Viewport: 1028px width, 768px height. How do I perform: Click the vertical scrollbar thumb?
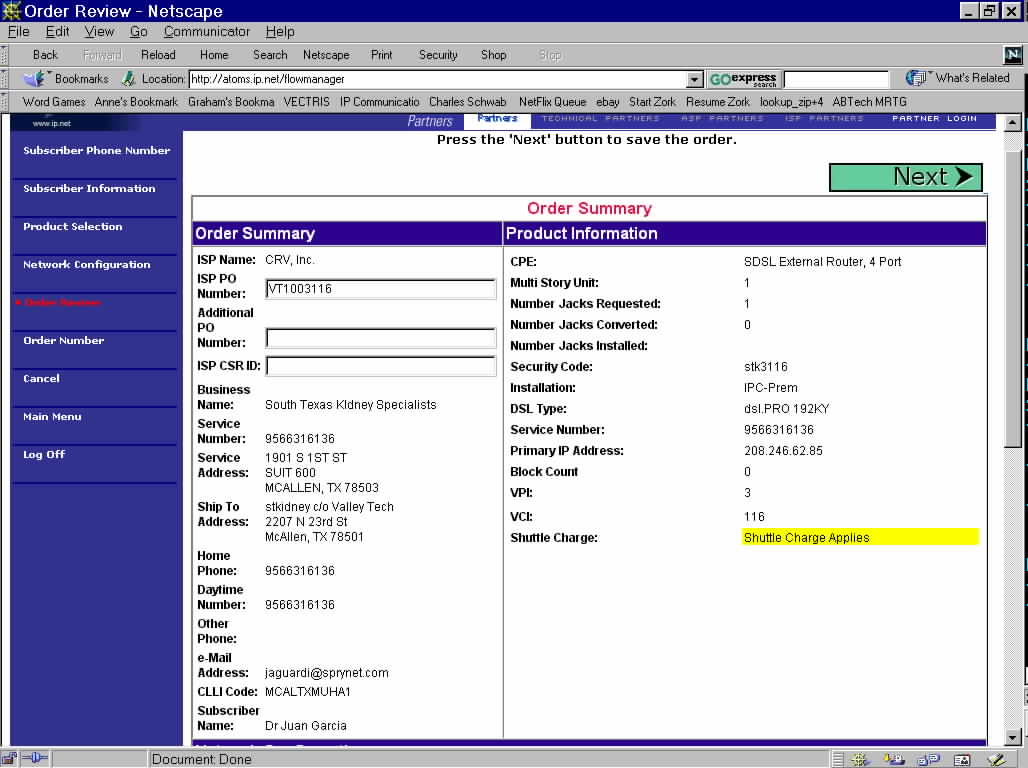tap(1013, 299)
